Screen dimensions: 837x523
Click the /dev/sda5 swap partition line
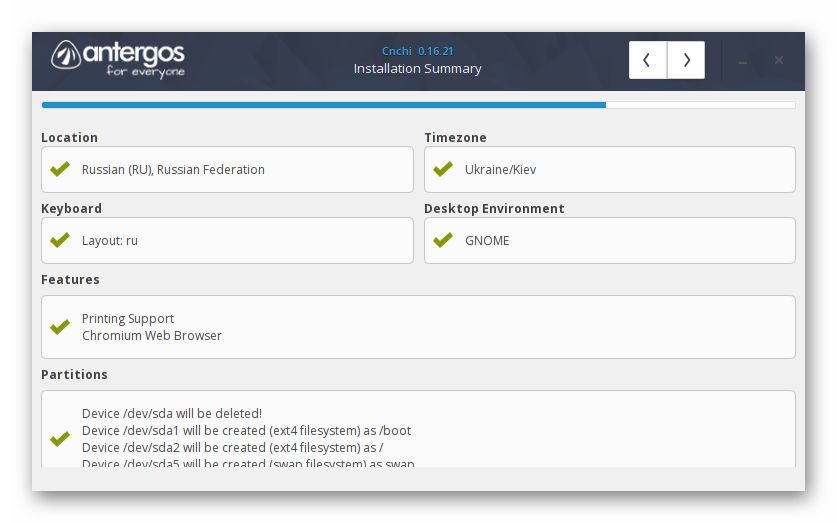click(248, 464)
